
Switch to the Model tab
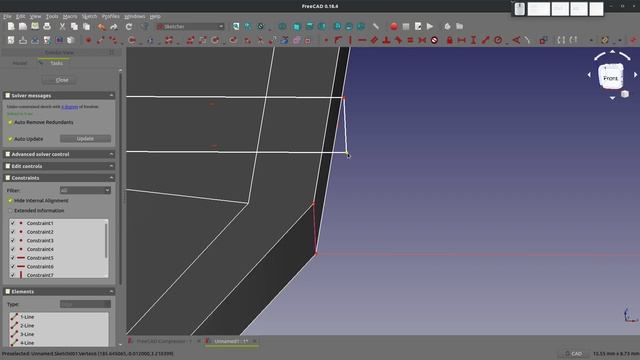19,63
